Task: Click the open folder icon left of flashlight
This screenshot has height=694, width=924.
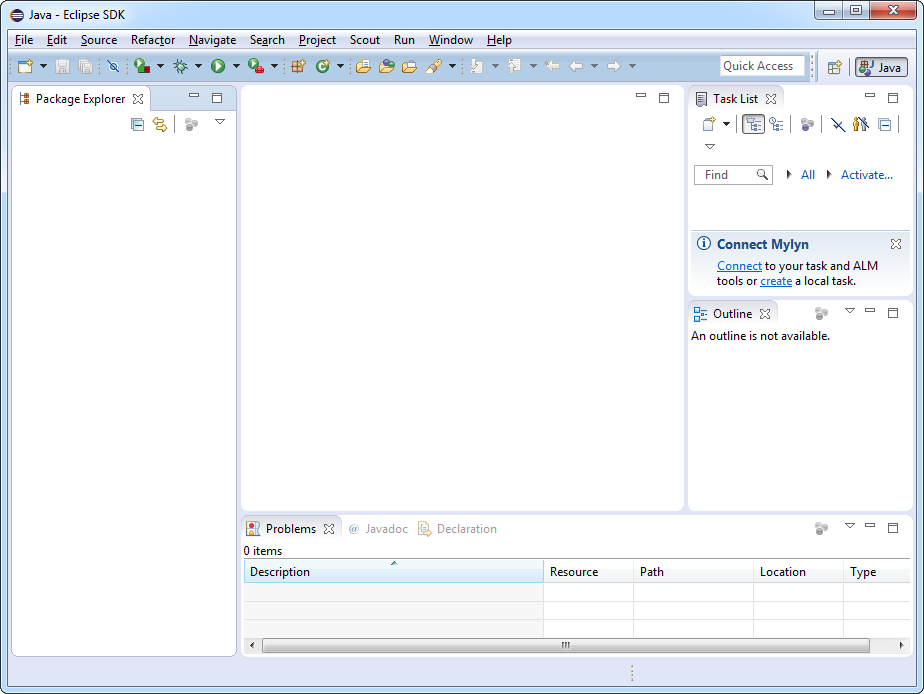Action: tap(410, 66)
